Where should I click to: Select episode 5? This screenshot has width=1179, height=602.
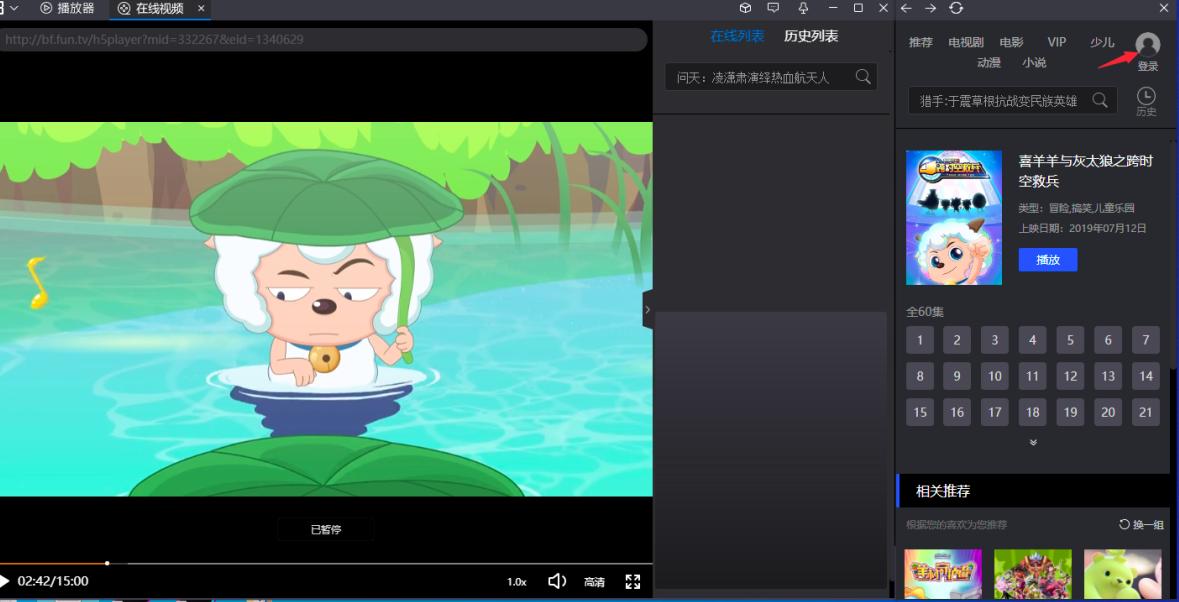click(1070, 340)
